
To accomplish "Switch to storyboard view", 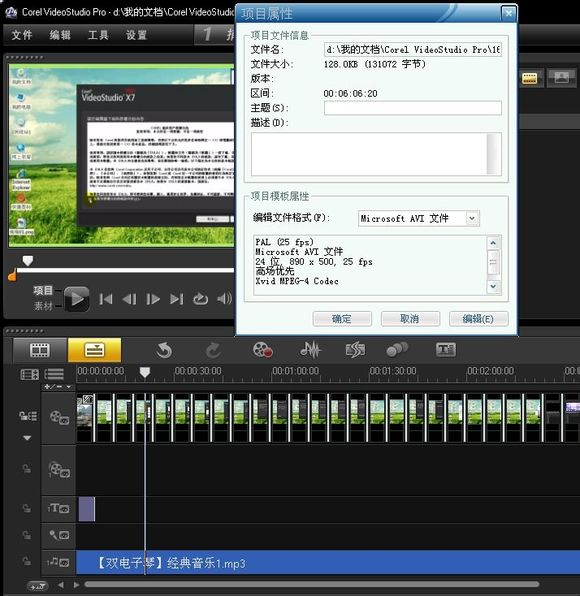I will point(40,350).
